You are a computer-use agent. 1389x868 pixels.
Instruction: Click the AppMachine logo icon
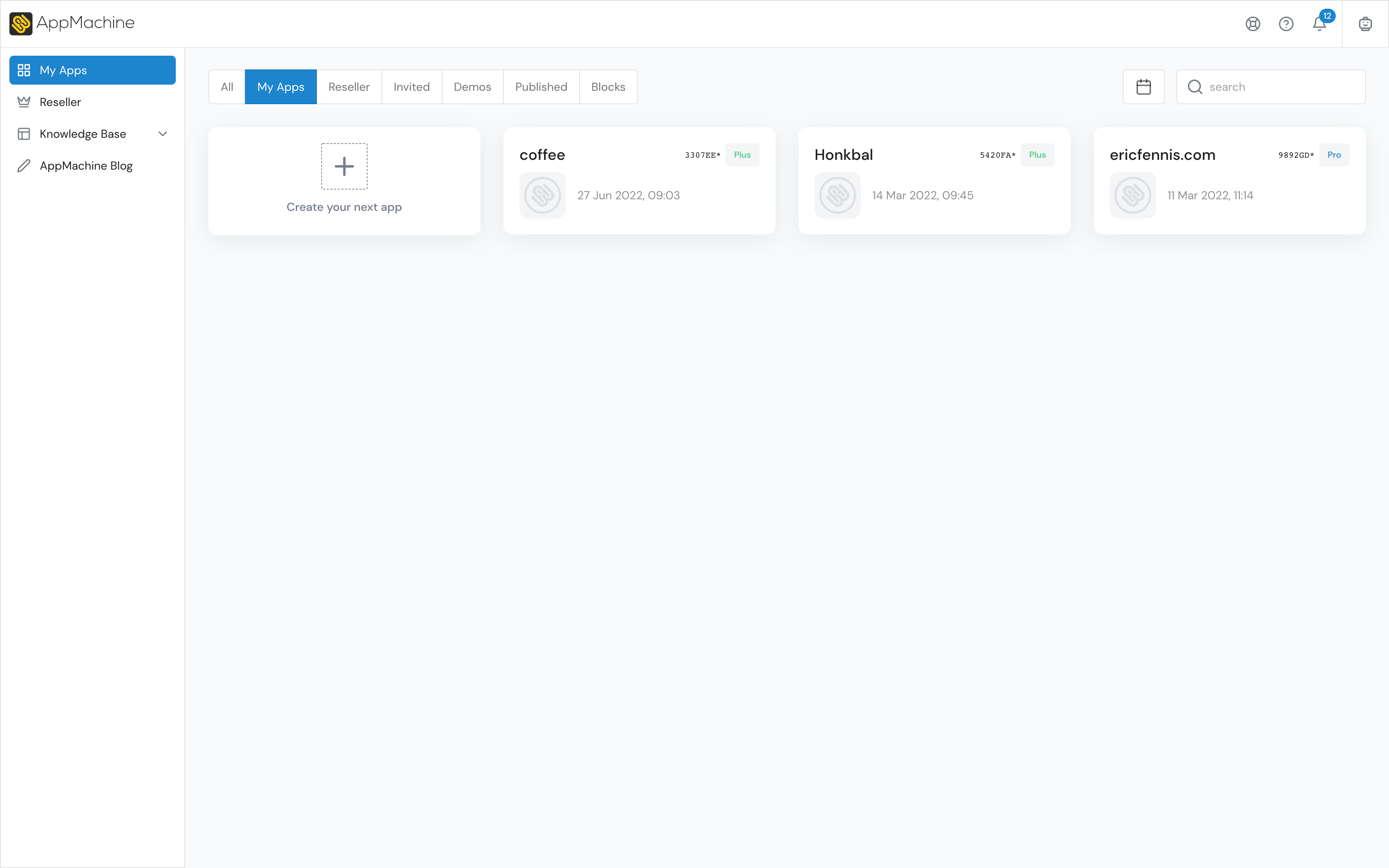point(21,24)
